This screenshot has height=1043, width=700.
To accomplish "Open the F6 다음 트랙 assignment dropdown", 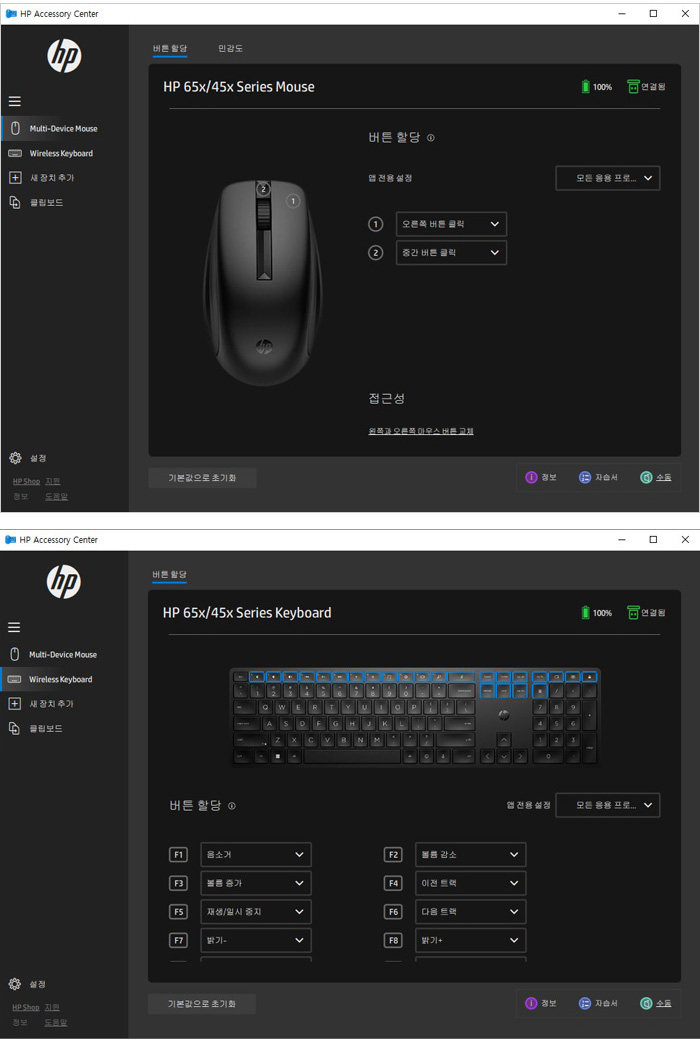I will click(x=470, y=912).
